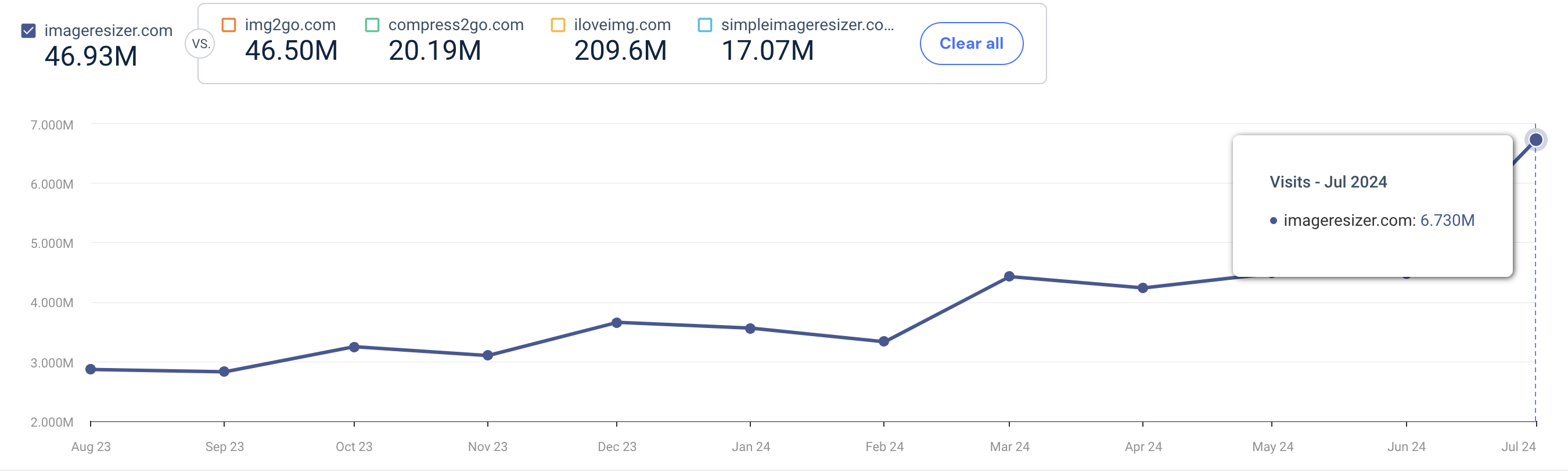Click the 5.000M y-axis label

(52, 243)
